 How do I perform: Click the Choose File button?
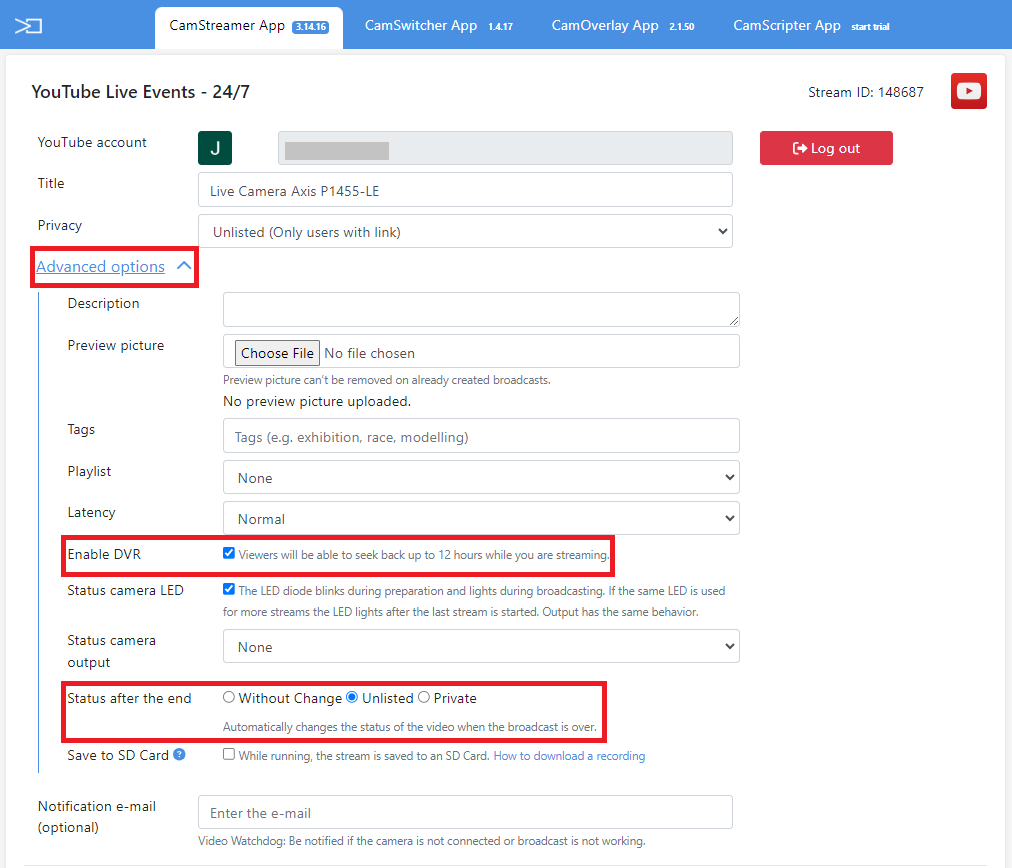click(277, 353)
